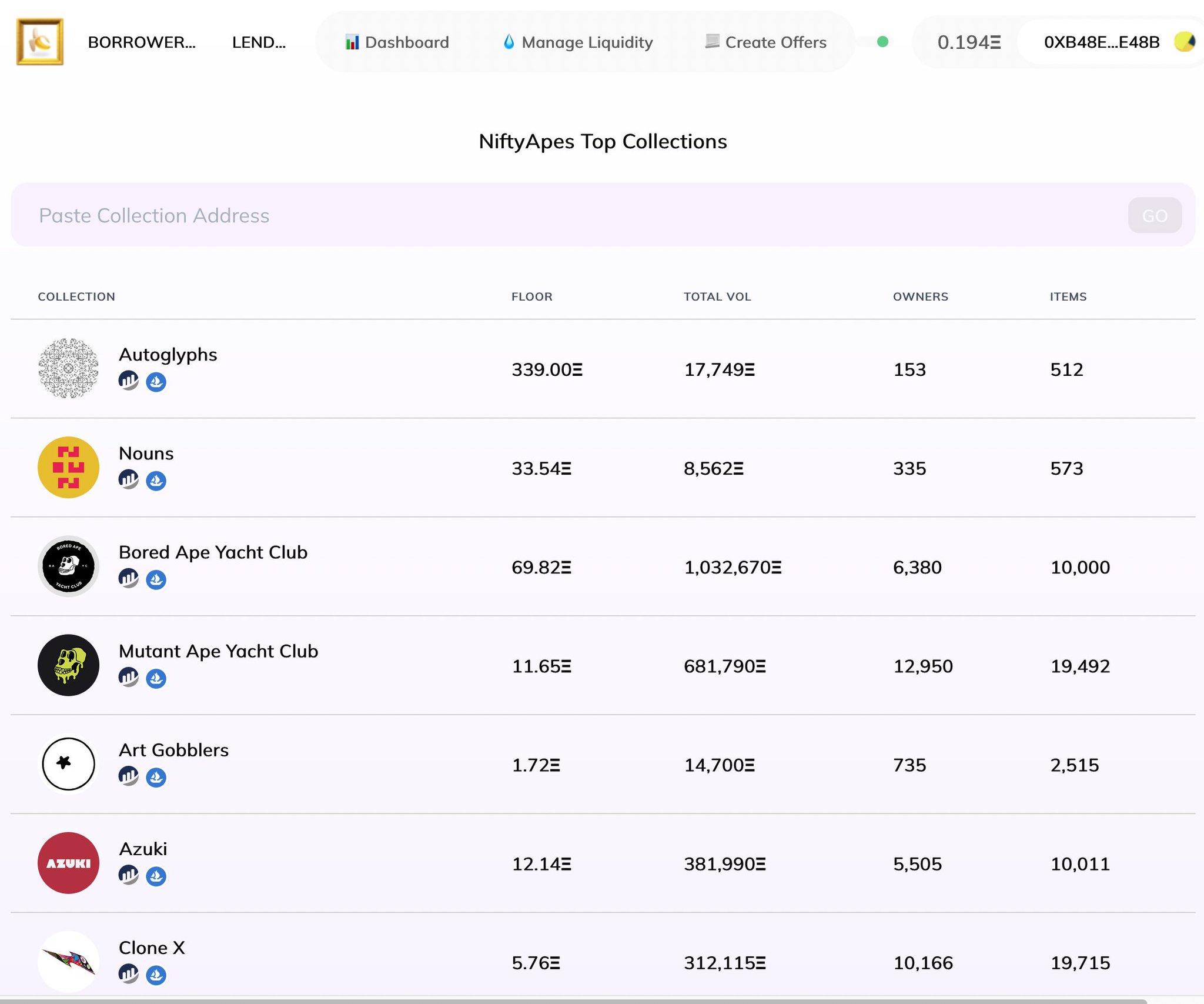Open the LEND menu
Screen dimensions: 1204x1004
click(259, 42)
